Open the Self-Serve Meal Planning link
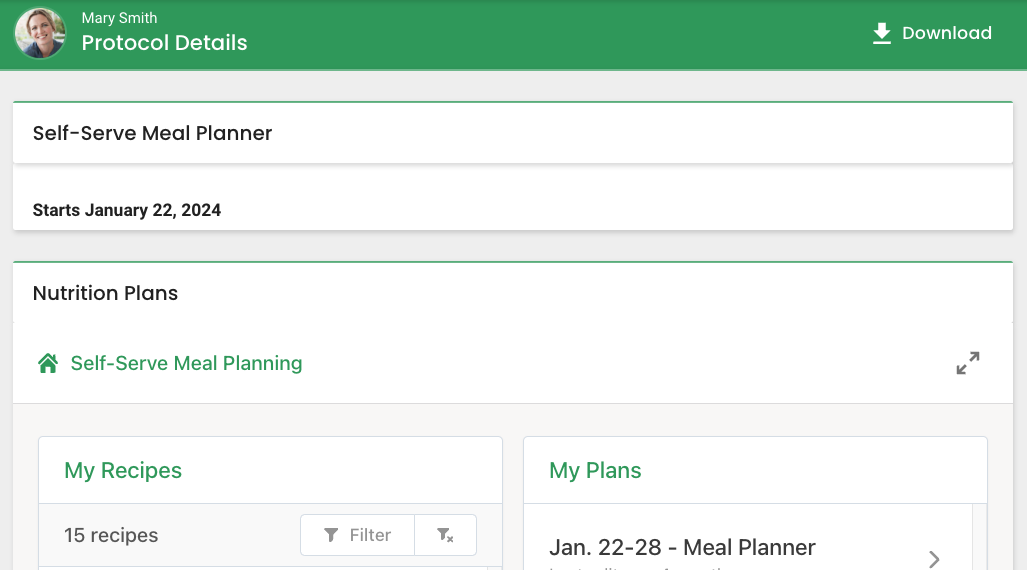This screenshot has height=570, width=1027. click(x=186, y=363)
